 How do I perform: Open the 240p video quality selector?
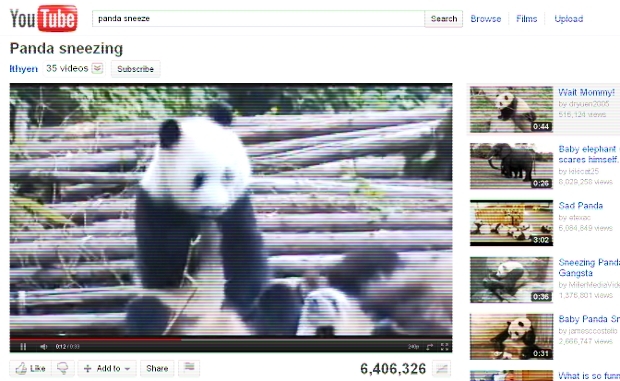[413, 347]
